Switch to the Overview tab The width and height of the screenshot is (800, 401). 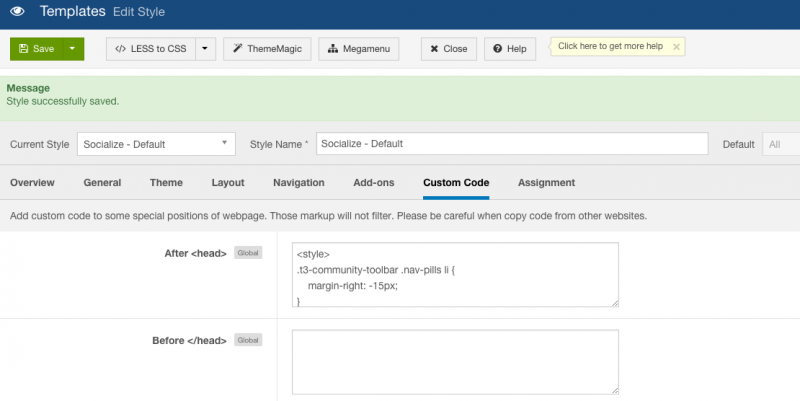[32, 183]
